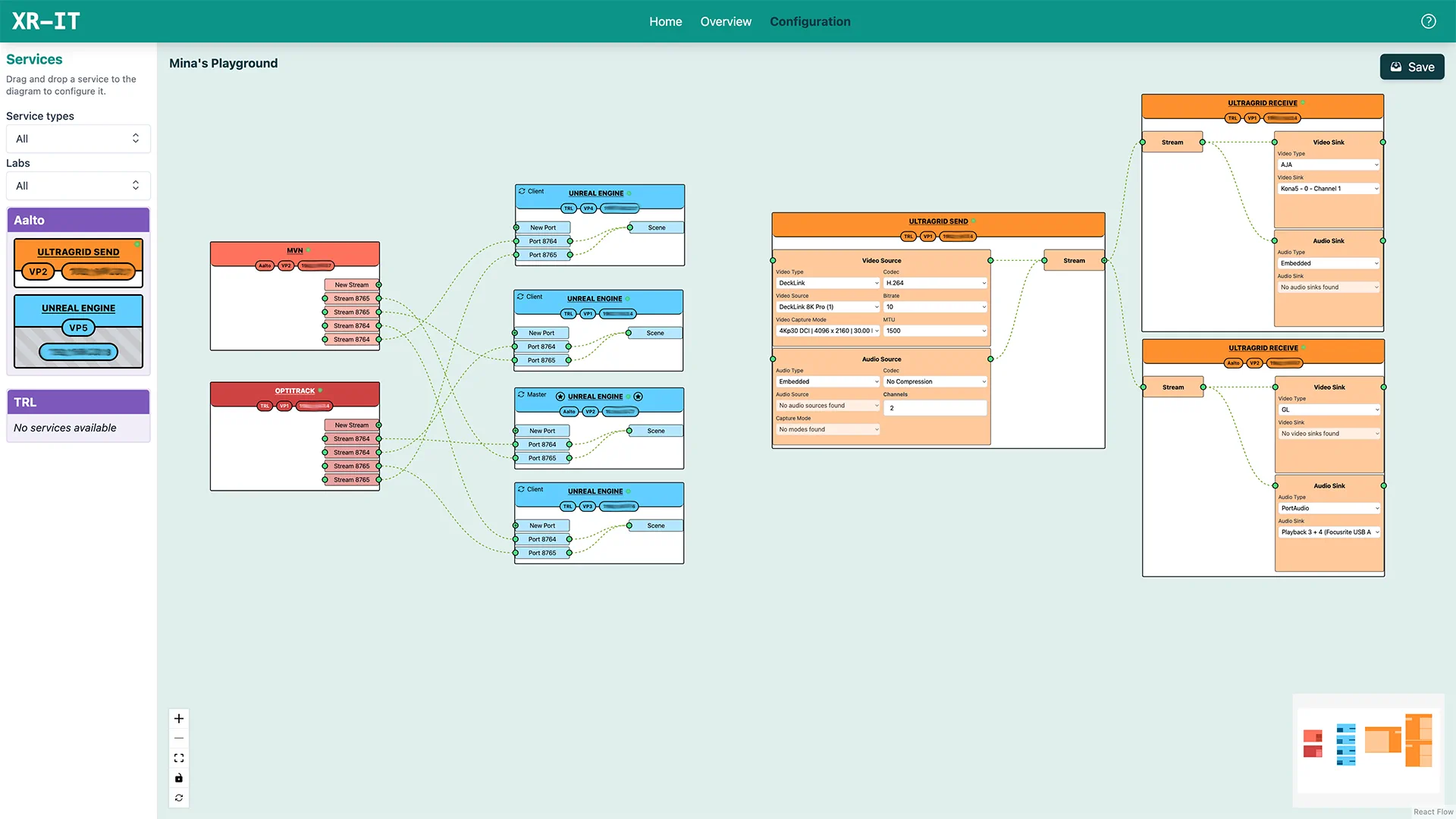Open the H.264 video codec dropdown
The width and height of the screenshot is (1456, 819).
click(x=936, y=283)
